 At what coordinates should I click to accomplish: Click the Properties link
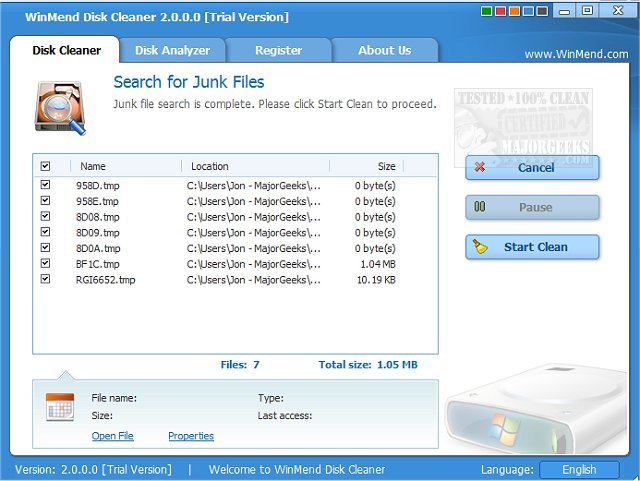191,436
